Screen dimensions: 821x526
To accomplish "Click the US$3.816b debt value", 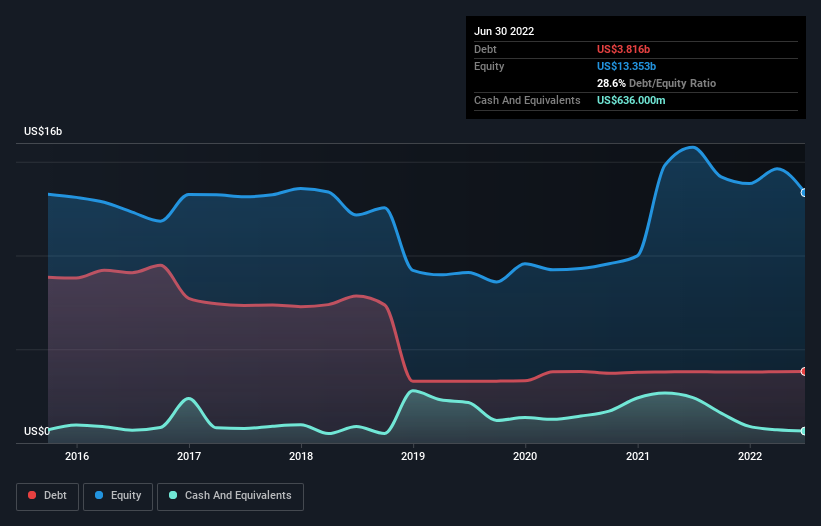I will [624, 49].
